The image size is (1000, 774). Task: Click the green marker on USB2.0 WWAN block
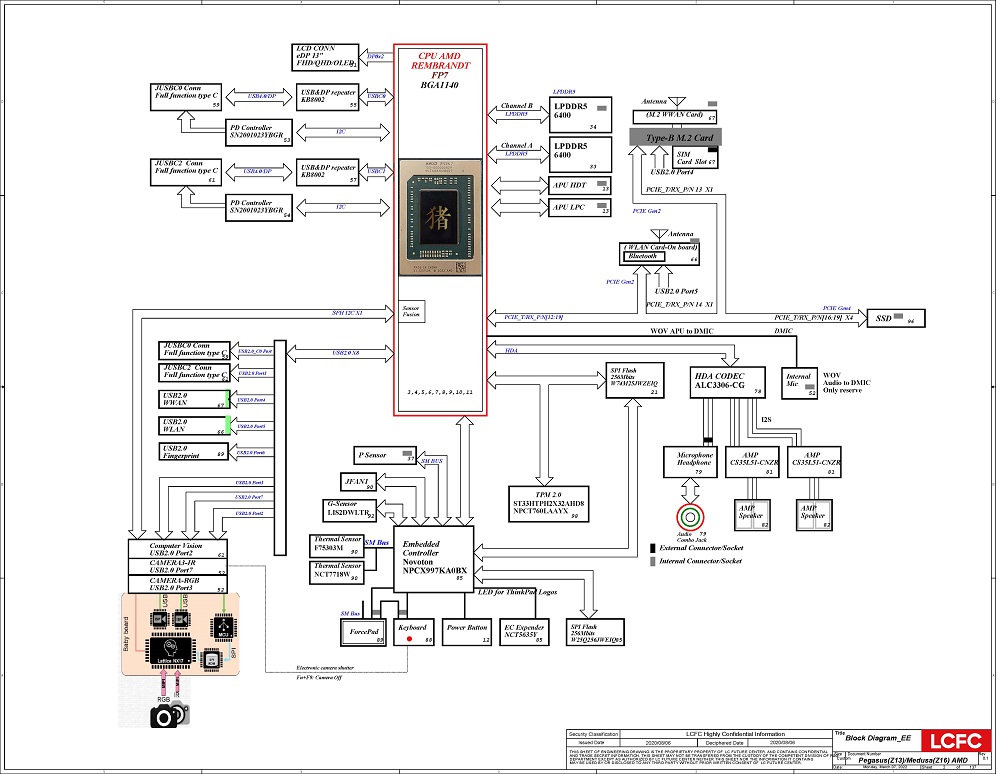228,399
